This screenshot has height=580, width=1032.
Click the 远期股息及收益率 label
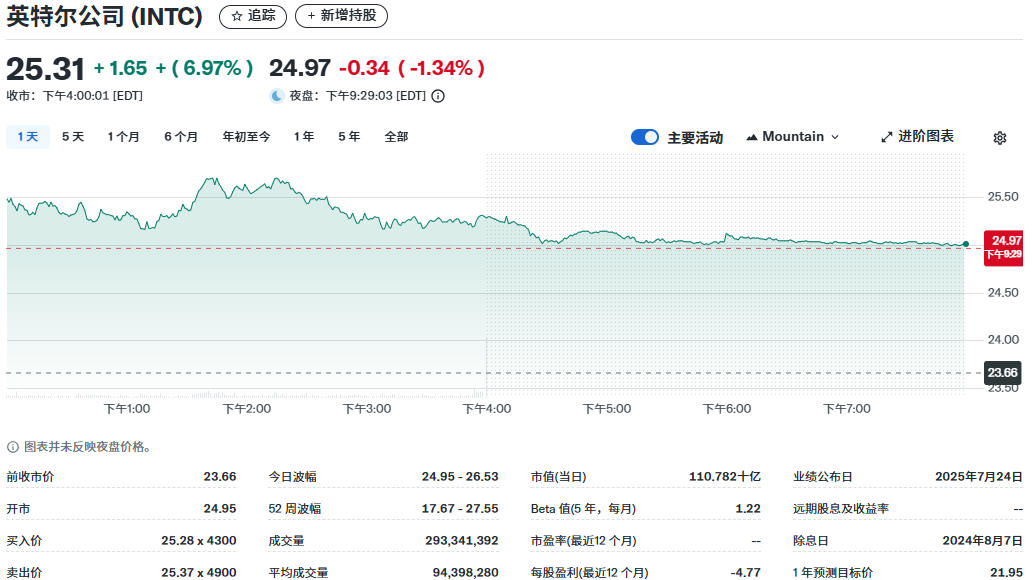pyautogui.click(x=841, y=509)
